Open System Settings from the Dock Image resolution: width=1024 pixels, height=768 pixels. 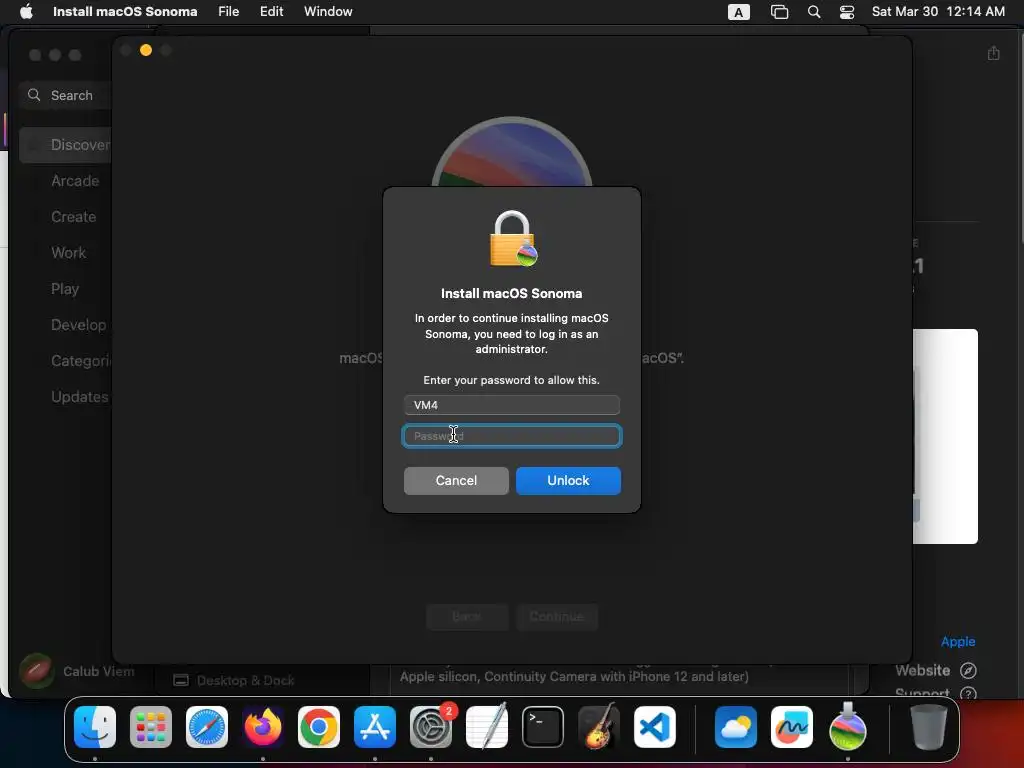point(431,727)
